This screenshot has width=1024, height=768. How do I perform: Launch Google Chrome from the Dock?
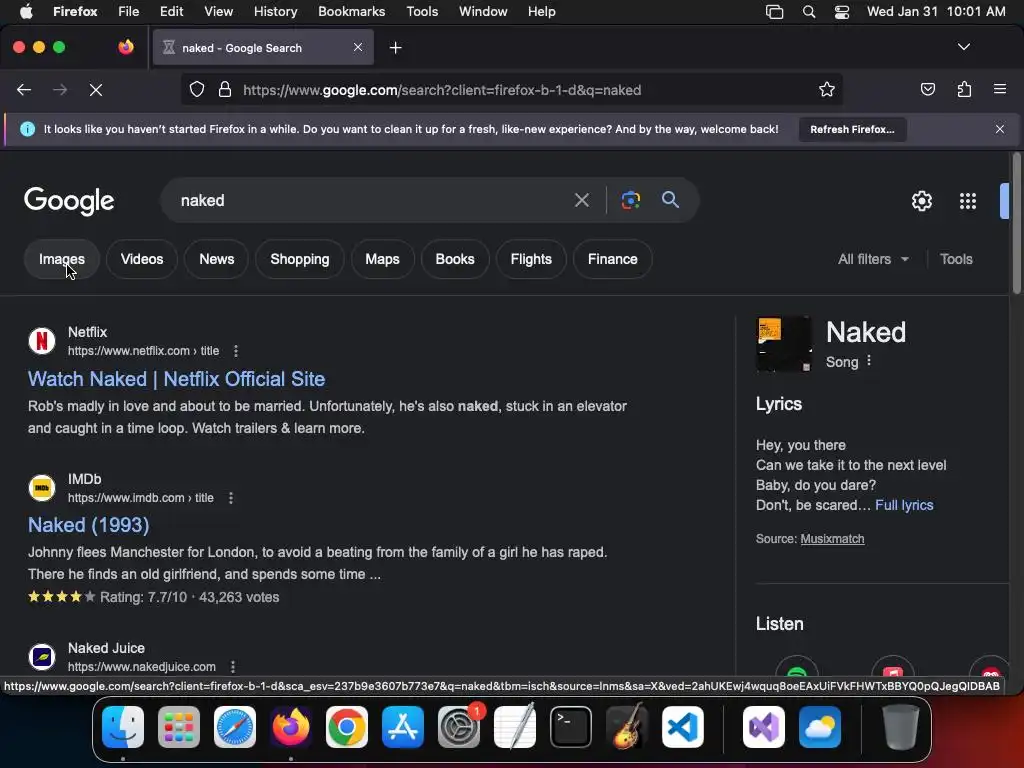(347, 727)
